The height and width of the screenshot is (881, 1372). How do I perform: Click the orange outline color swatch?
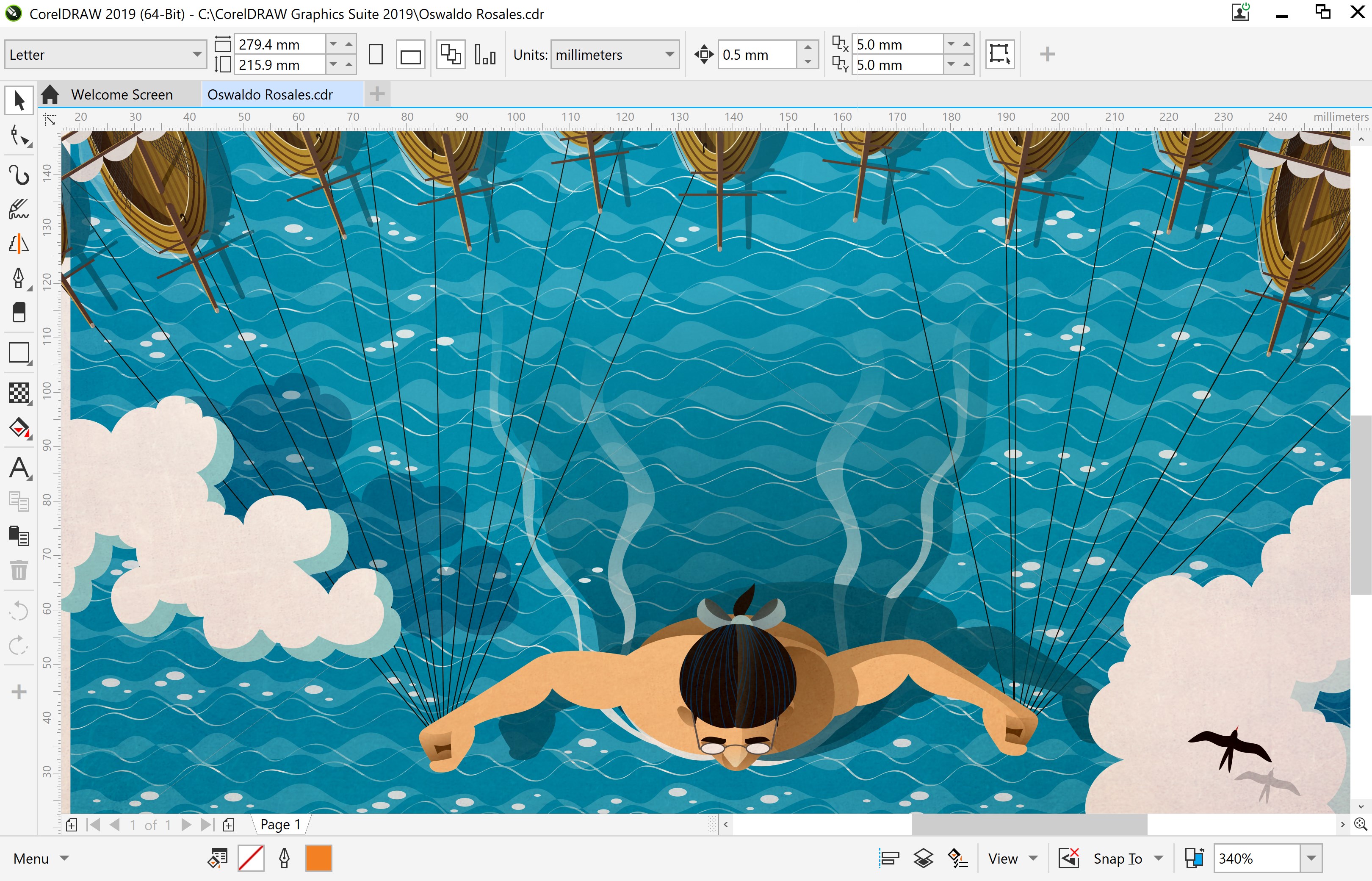(x=318, y=858)
